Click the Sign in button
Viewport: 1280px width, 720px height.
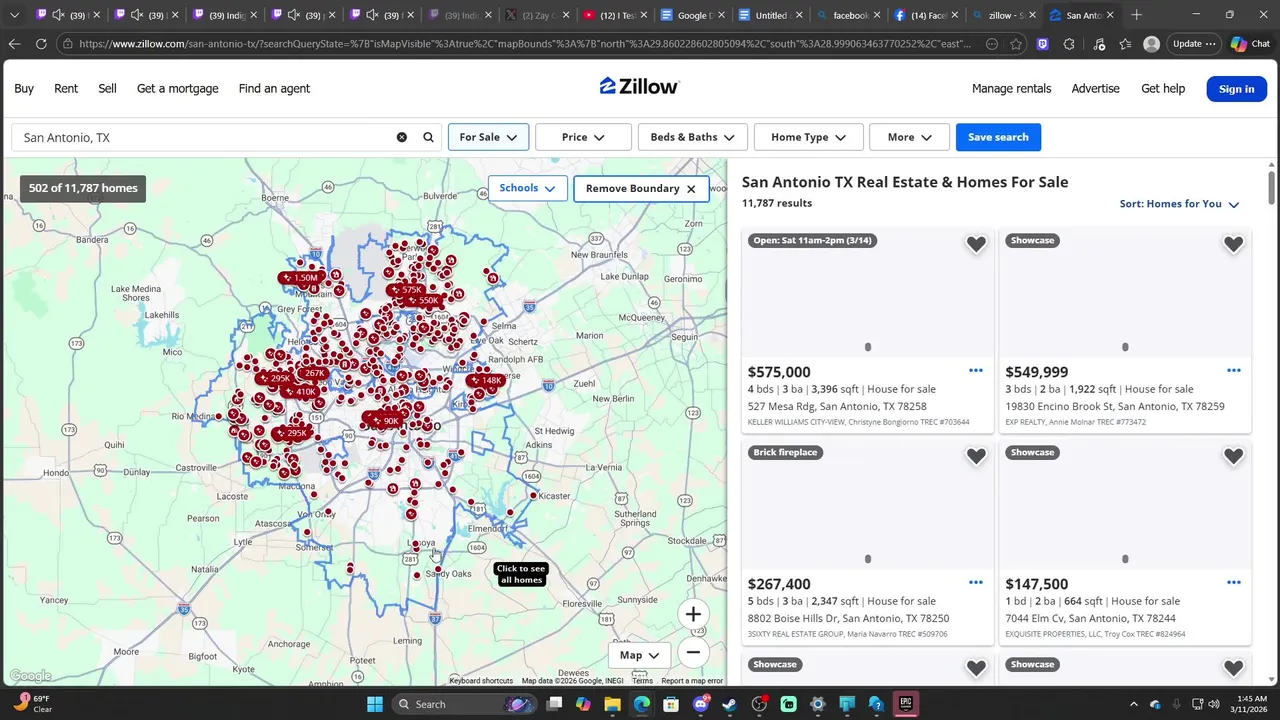coord(1236,89)
